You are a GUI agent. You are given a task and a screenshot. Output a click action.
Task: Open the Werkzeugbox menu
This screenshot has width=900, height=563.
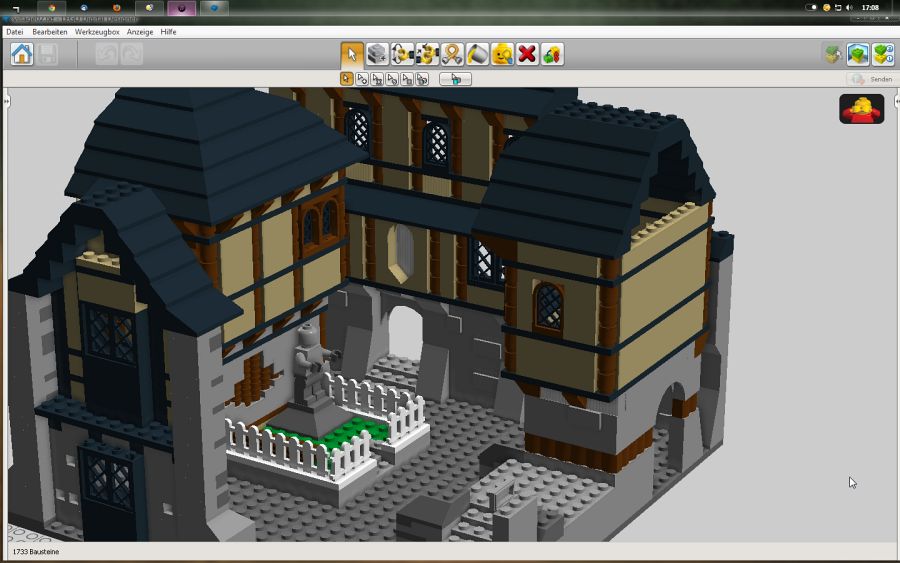(97, 32)
